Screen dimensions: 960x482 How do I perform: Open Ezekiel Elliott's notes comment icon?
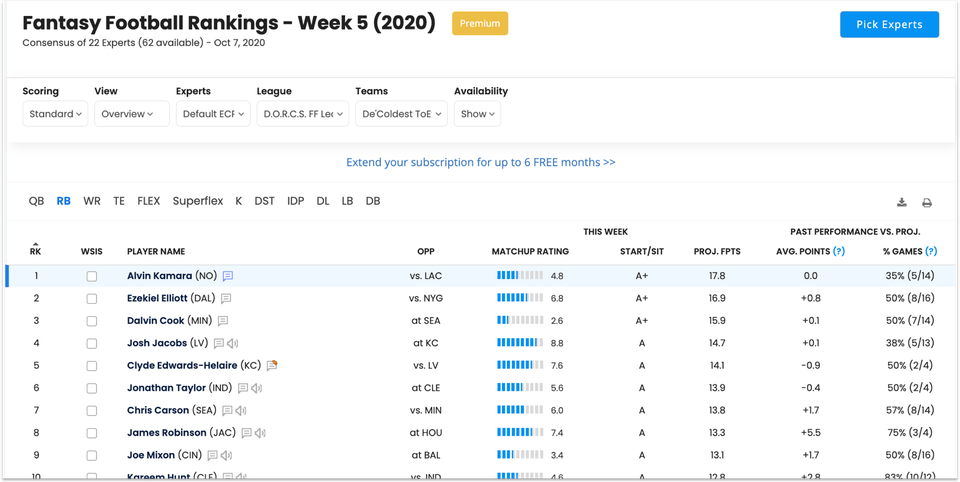tap(226, 298)
